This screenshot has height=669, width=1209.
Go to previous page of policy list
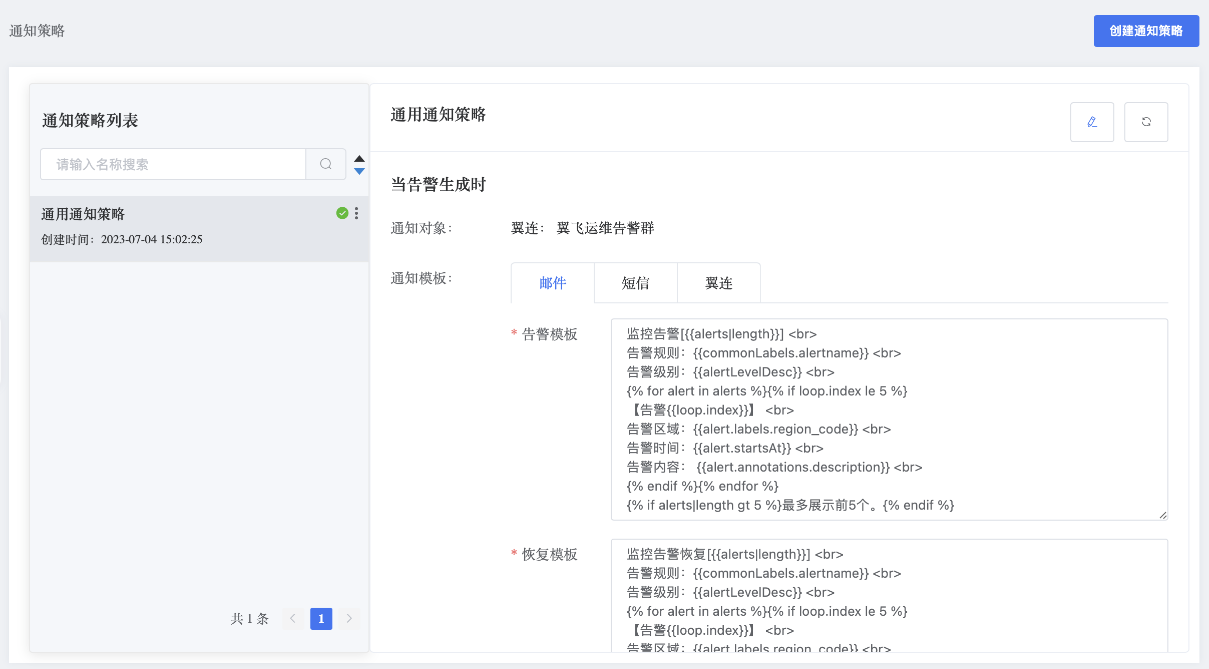(293, 619)
